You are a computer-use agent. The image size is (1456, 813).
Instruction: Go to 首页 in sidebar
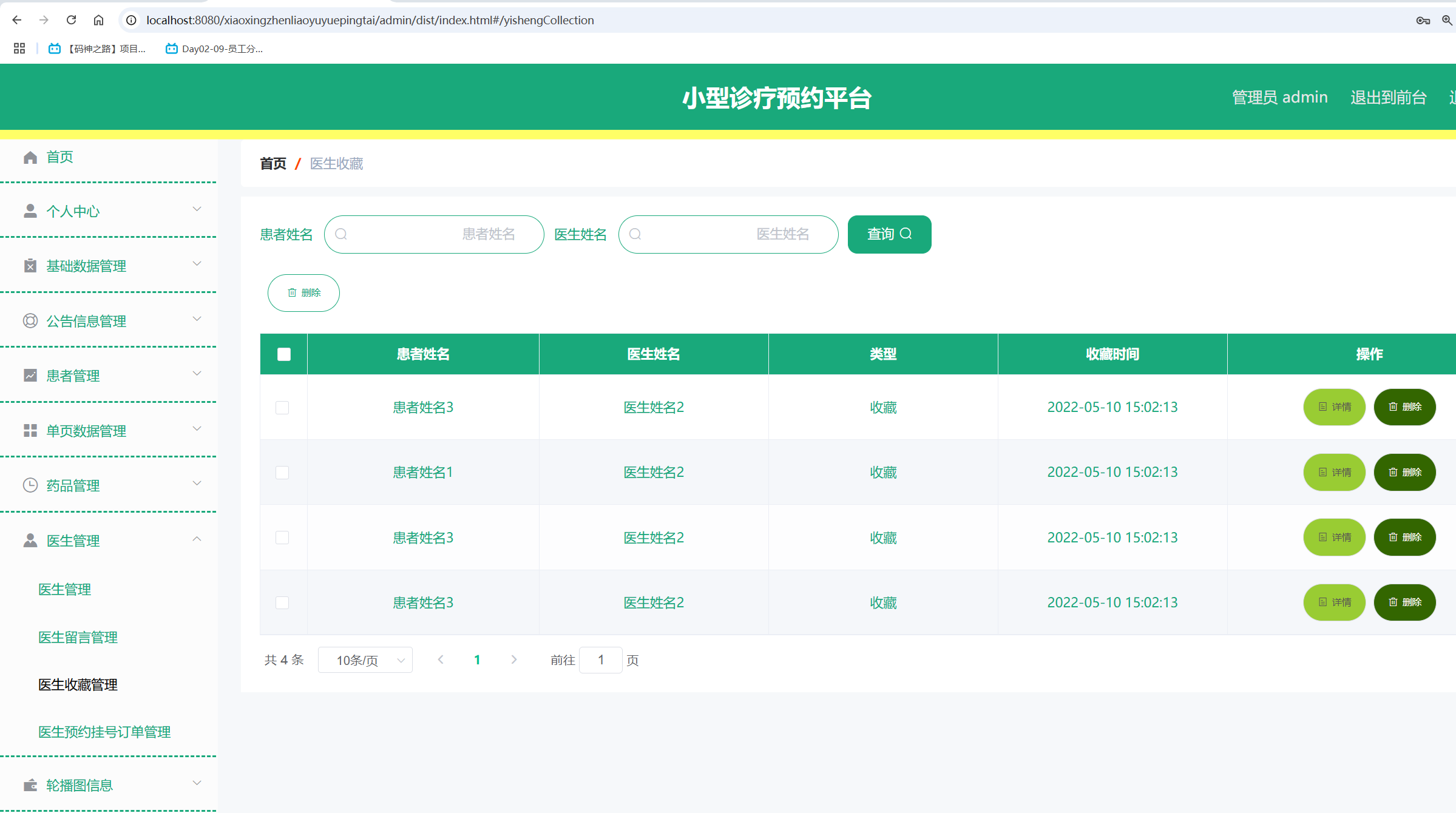(60, 157)
